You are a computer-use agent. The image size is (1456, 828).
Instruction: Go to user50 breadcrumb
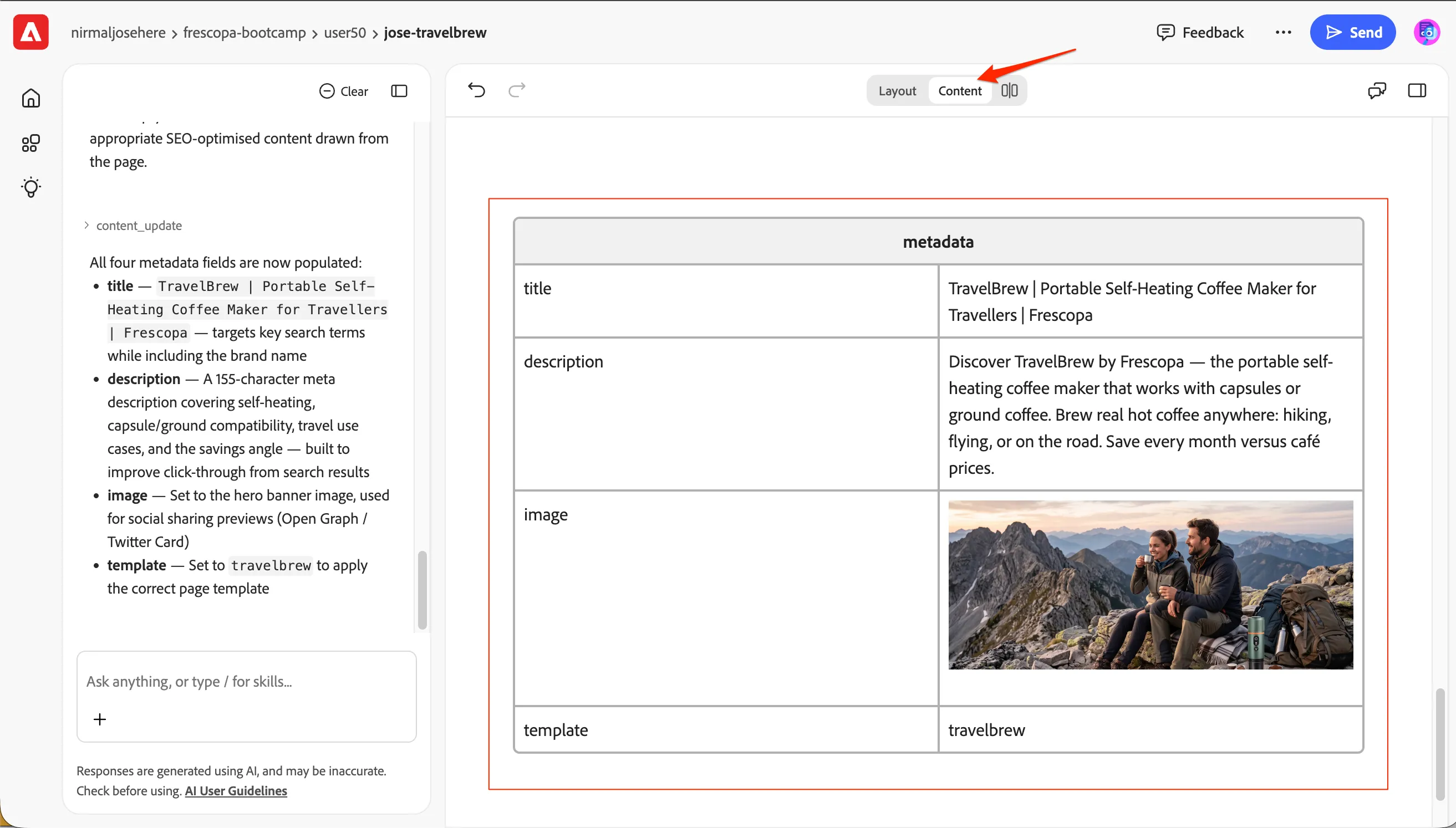point(345,32)
